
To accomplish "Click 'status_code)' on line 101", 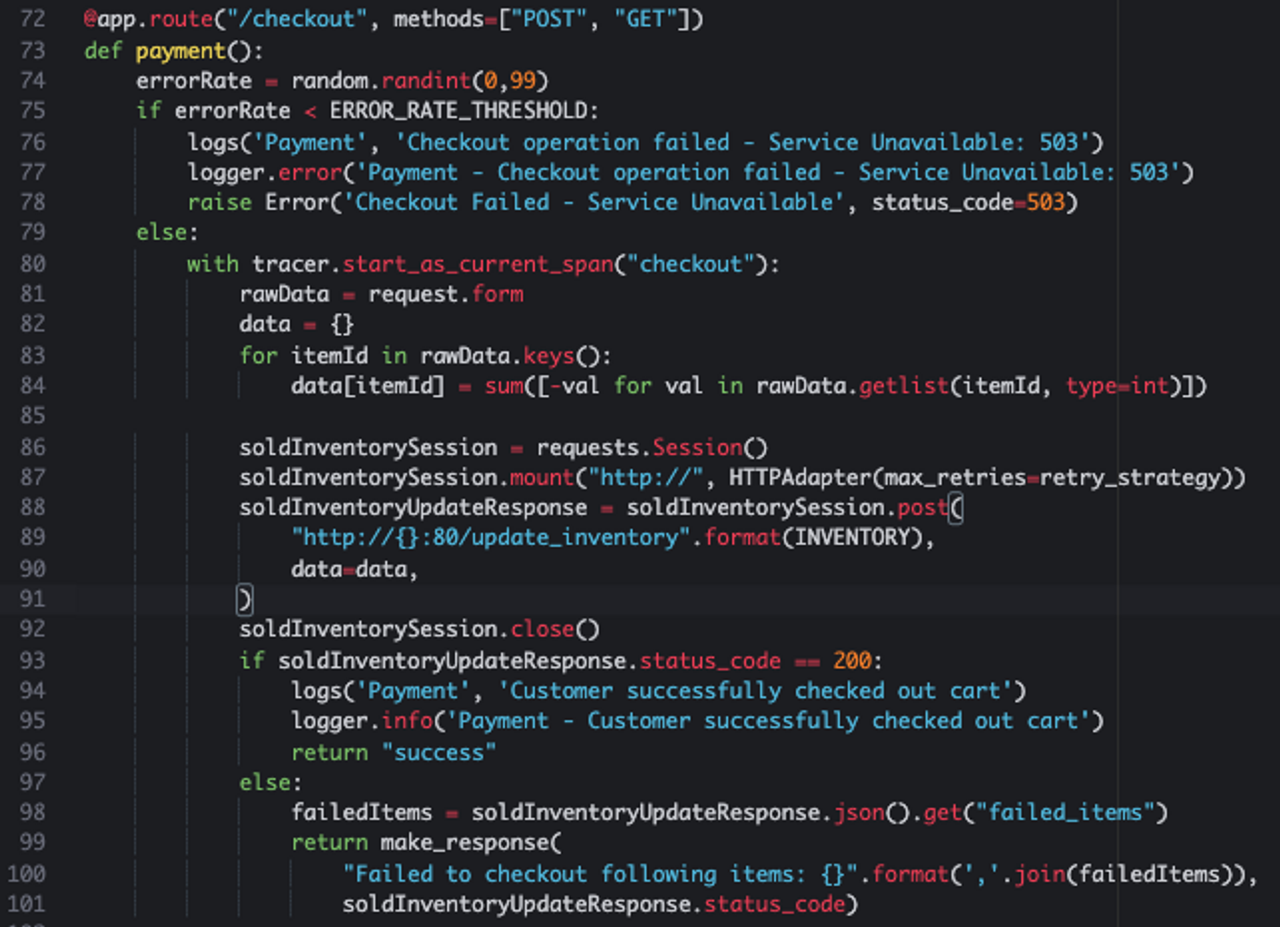I will [781, 905].
